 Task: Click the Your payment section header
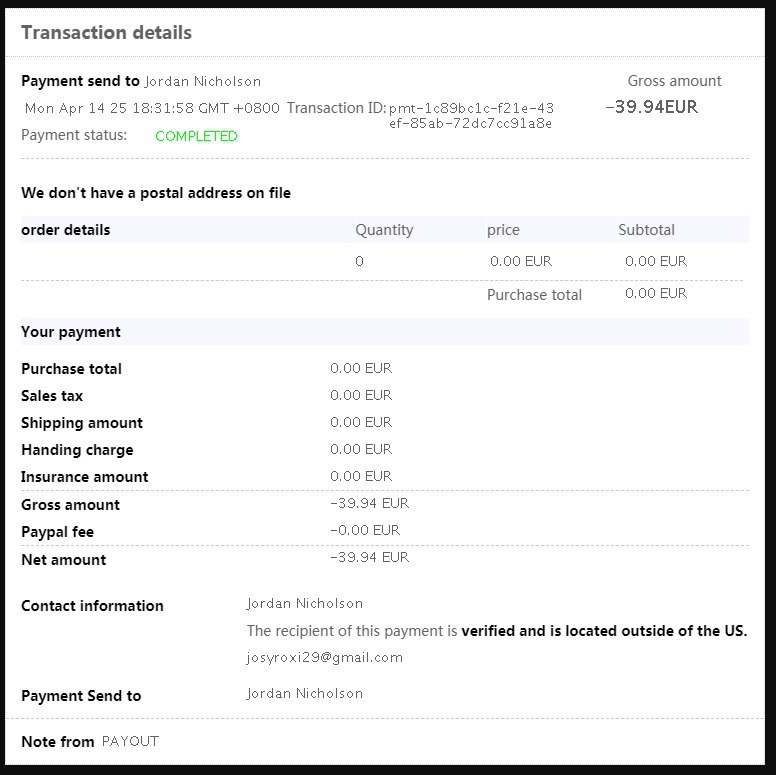click(x=71, y=332)
